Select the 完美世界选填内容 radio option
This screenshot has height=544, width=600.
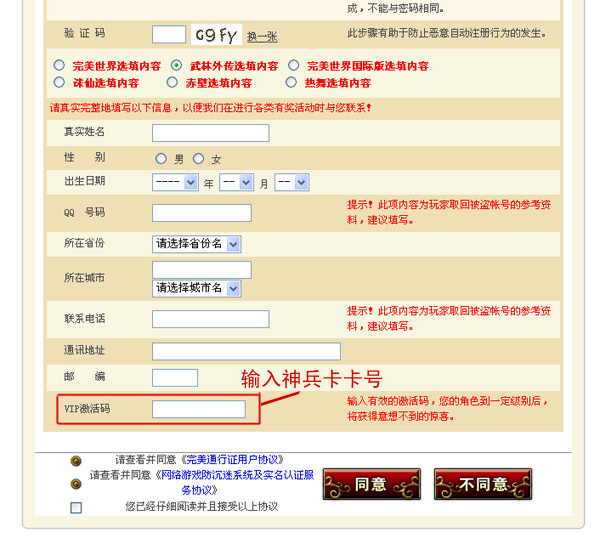click(59, 66)
